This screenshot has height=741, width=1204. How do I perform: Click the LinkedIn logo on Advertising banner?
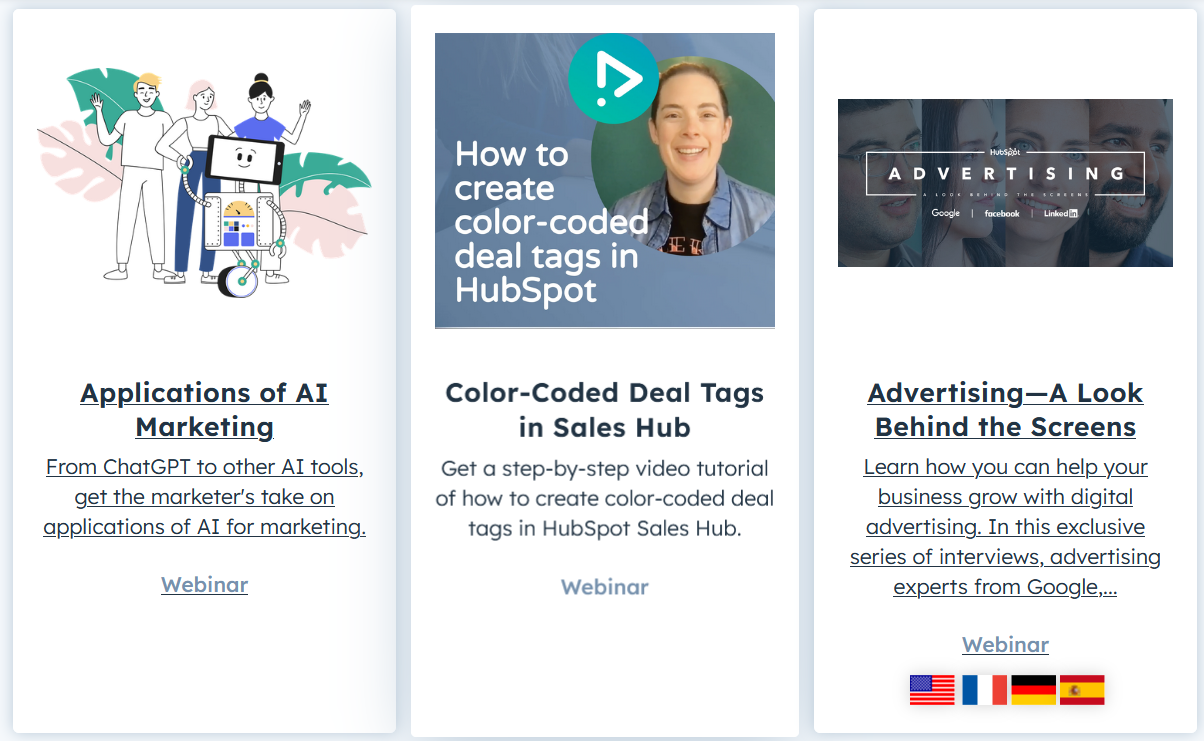point(1061,213)
